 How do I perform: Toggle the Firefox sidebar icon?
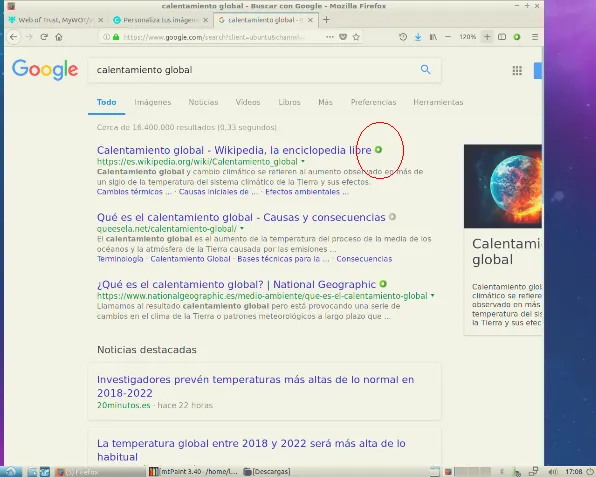coord(502,37)
